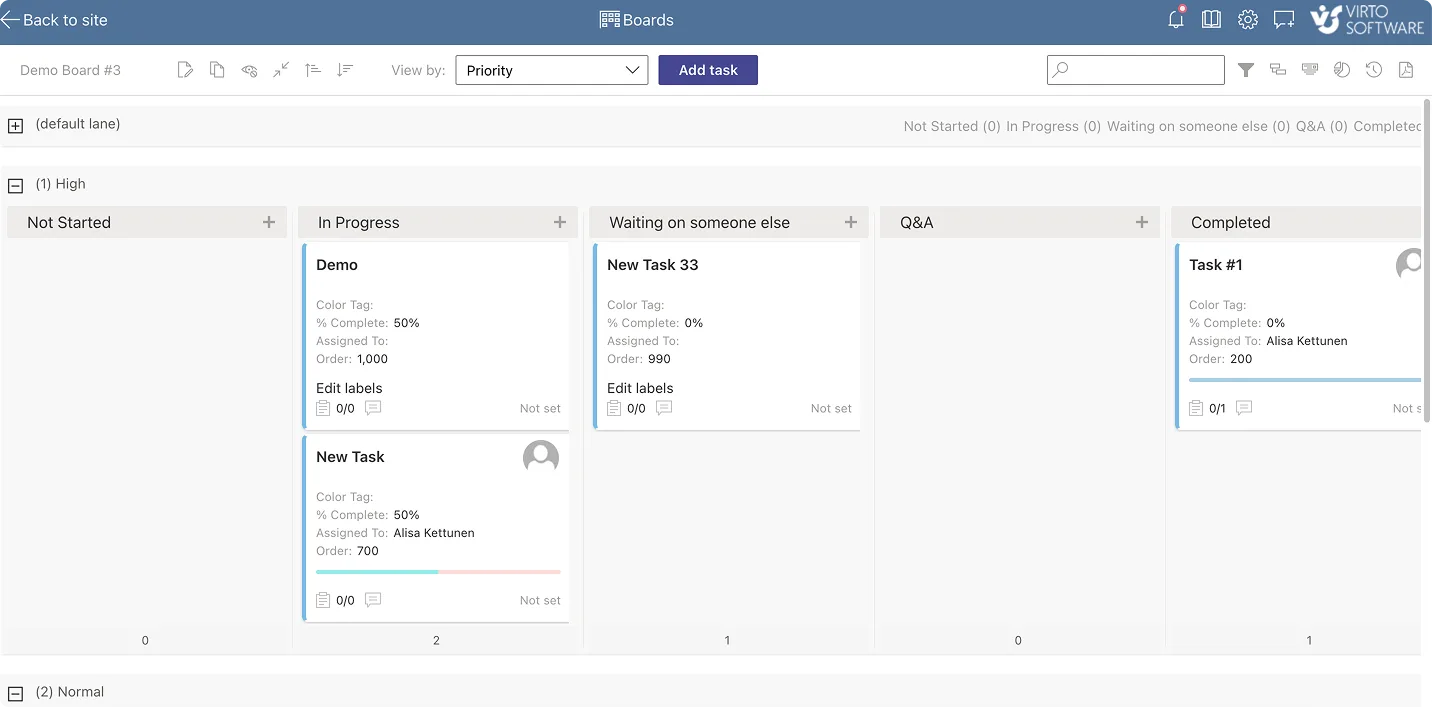Open the Task #1 card title
This screenshot has width=1432, height=707.
(1216, 265)
